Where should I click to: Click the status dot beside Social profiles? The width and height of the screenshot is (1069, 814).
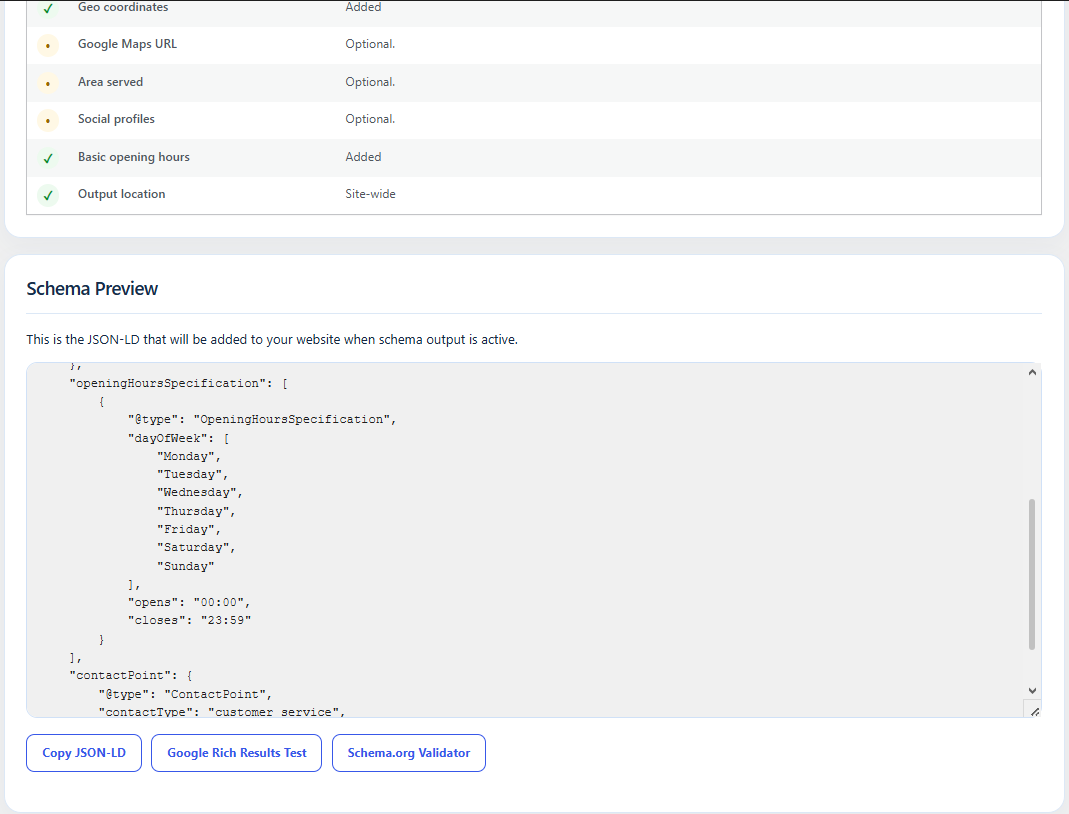point(48,121)
